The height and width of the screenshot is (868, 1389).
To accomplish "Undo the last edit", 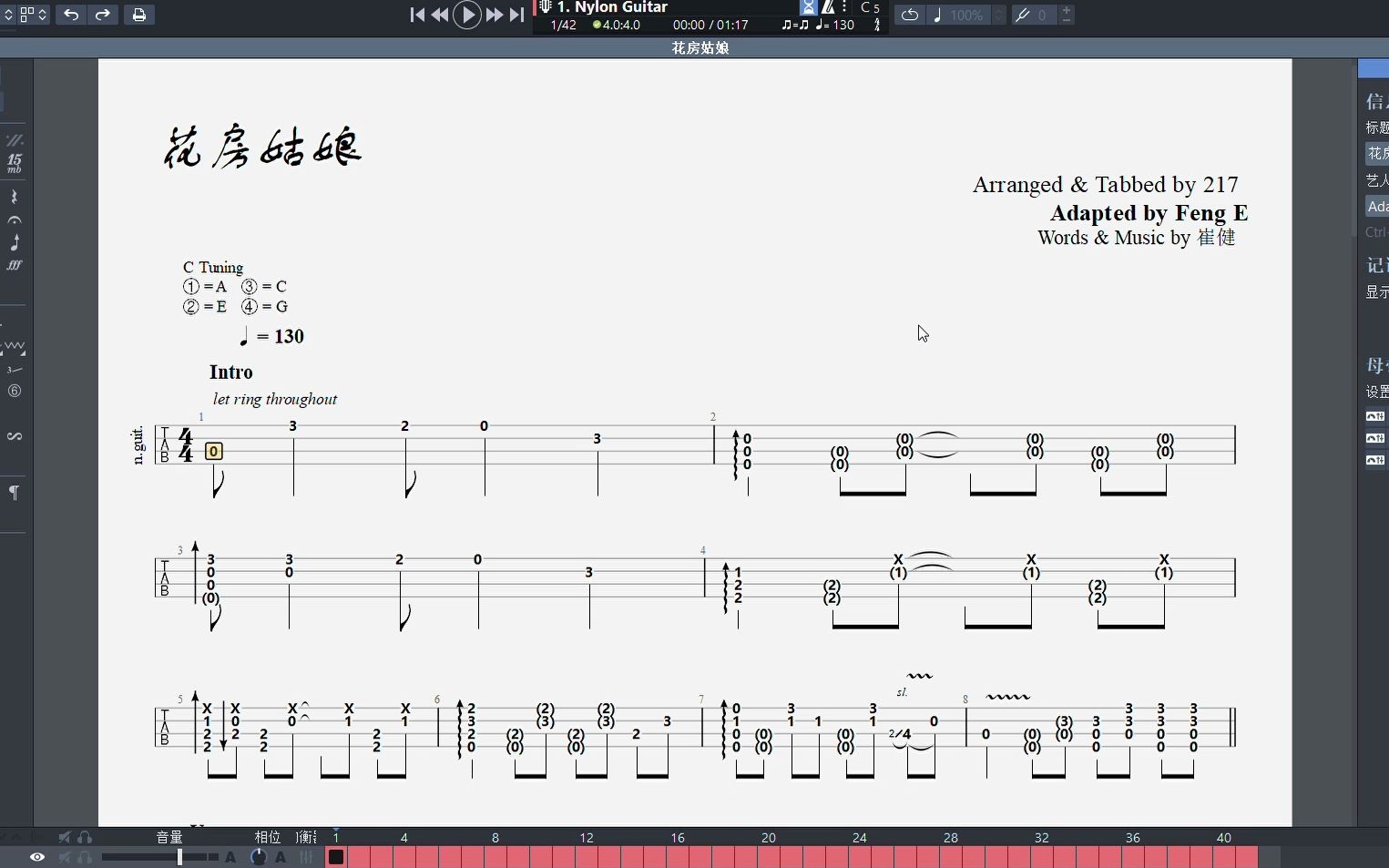I will pyautogui.click(x=71, y=15).
